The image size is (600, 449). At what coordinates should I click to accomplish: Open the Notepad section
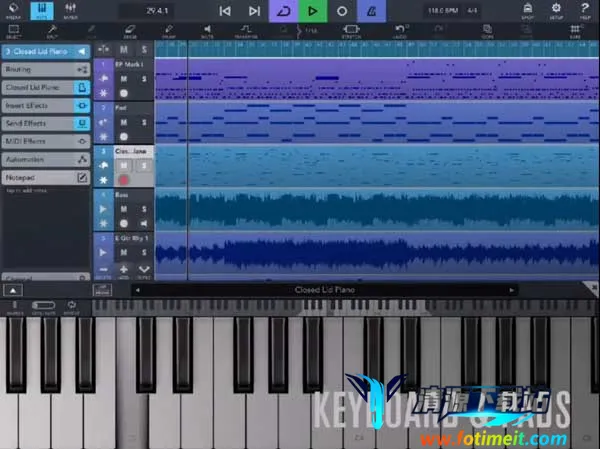click(46, 178)
